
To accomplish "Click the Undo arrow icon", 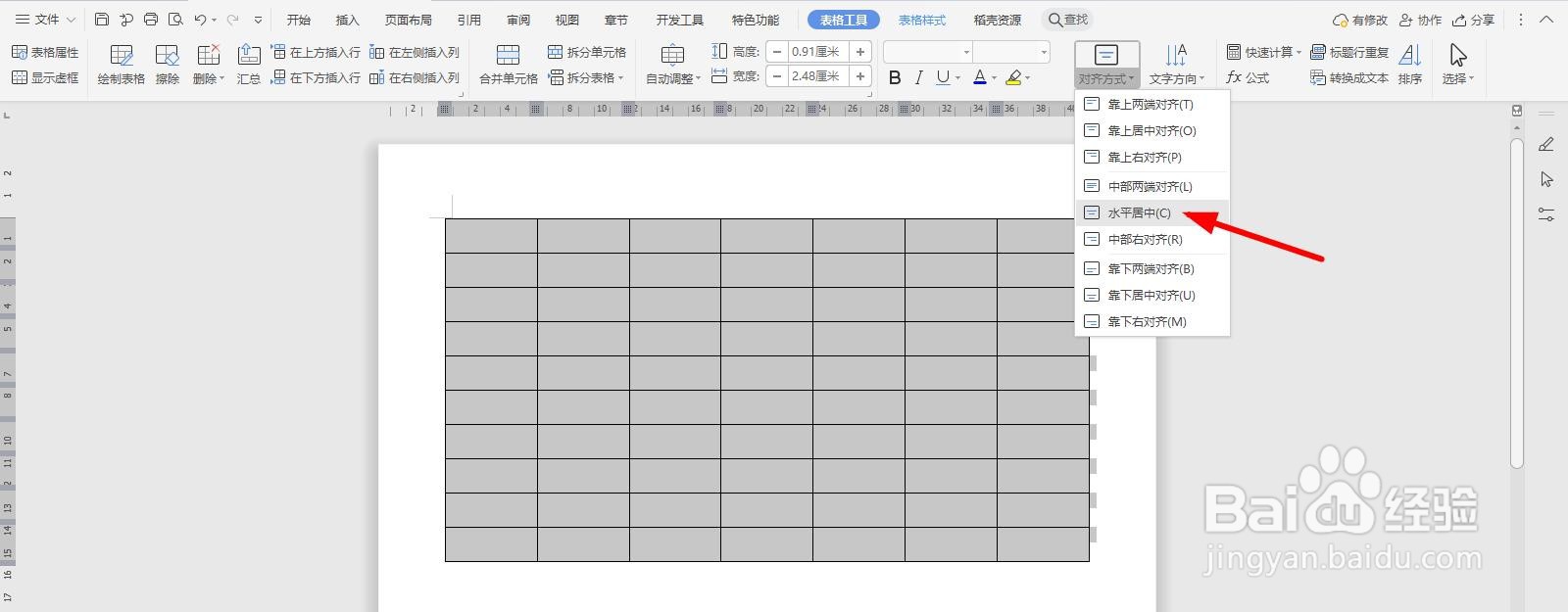I will pos(200,20).
